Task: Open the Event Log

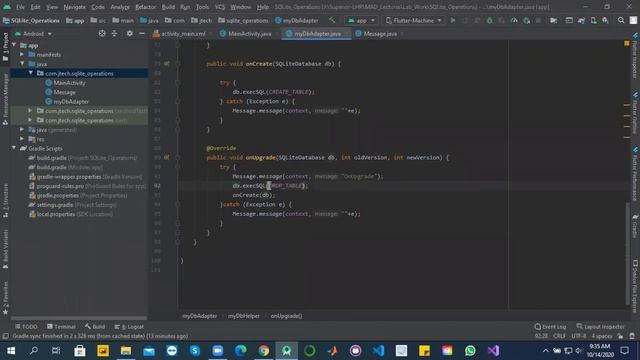Action: click(550, 327)
